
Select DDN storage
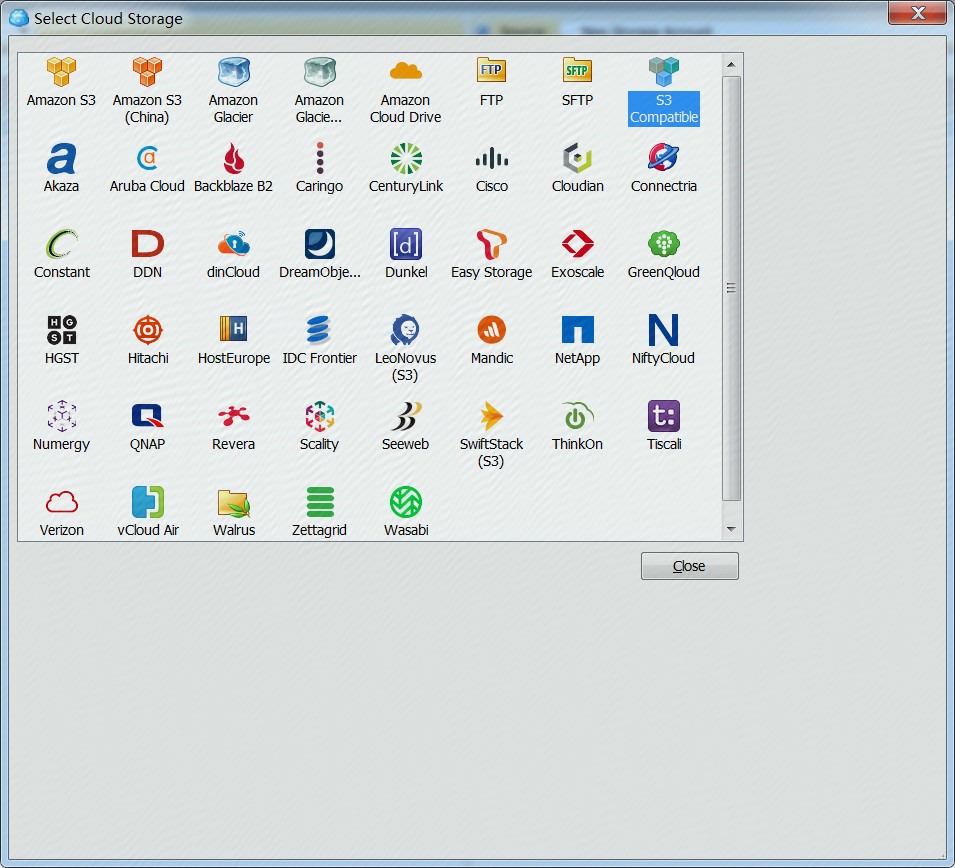[147, 244]
